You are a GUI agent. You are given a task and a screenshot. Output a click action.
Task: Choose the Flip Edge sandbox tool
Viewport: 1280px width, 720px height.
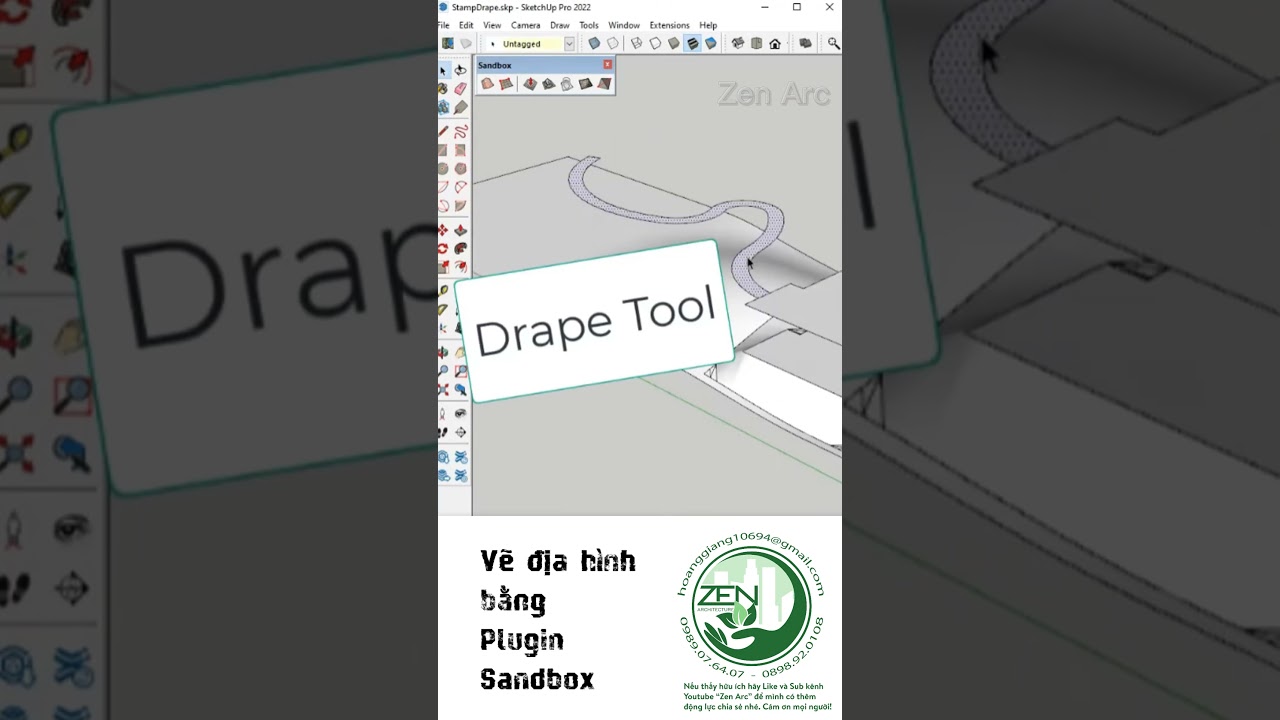(x=604, y=84)
